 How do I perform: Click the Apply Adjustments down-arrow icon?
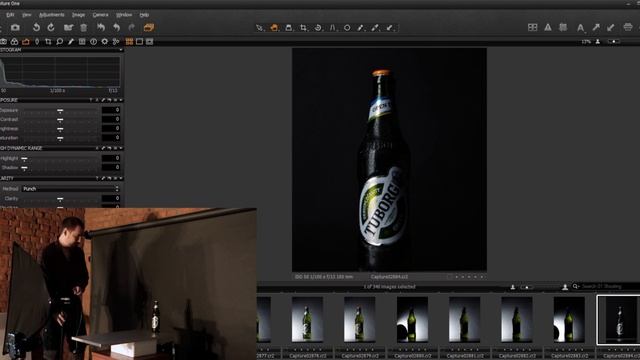(x=611, y=27)
